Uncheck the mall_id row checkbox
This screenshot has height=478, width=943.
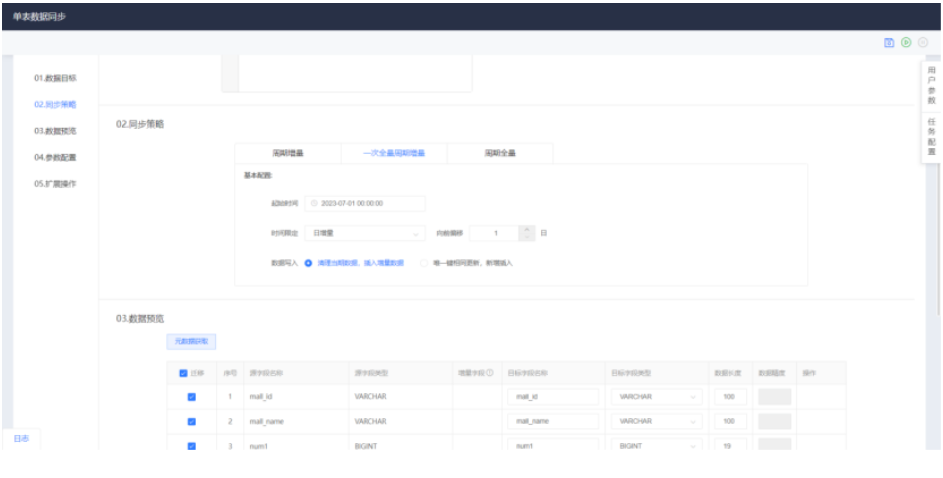click(x=192, y=397)
